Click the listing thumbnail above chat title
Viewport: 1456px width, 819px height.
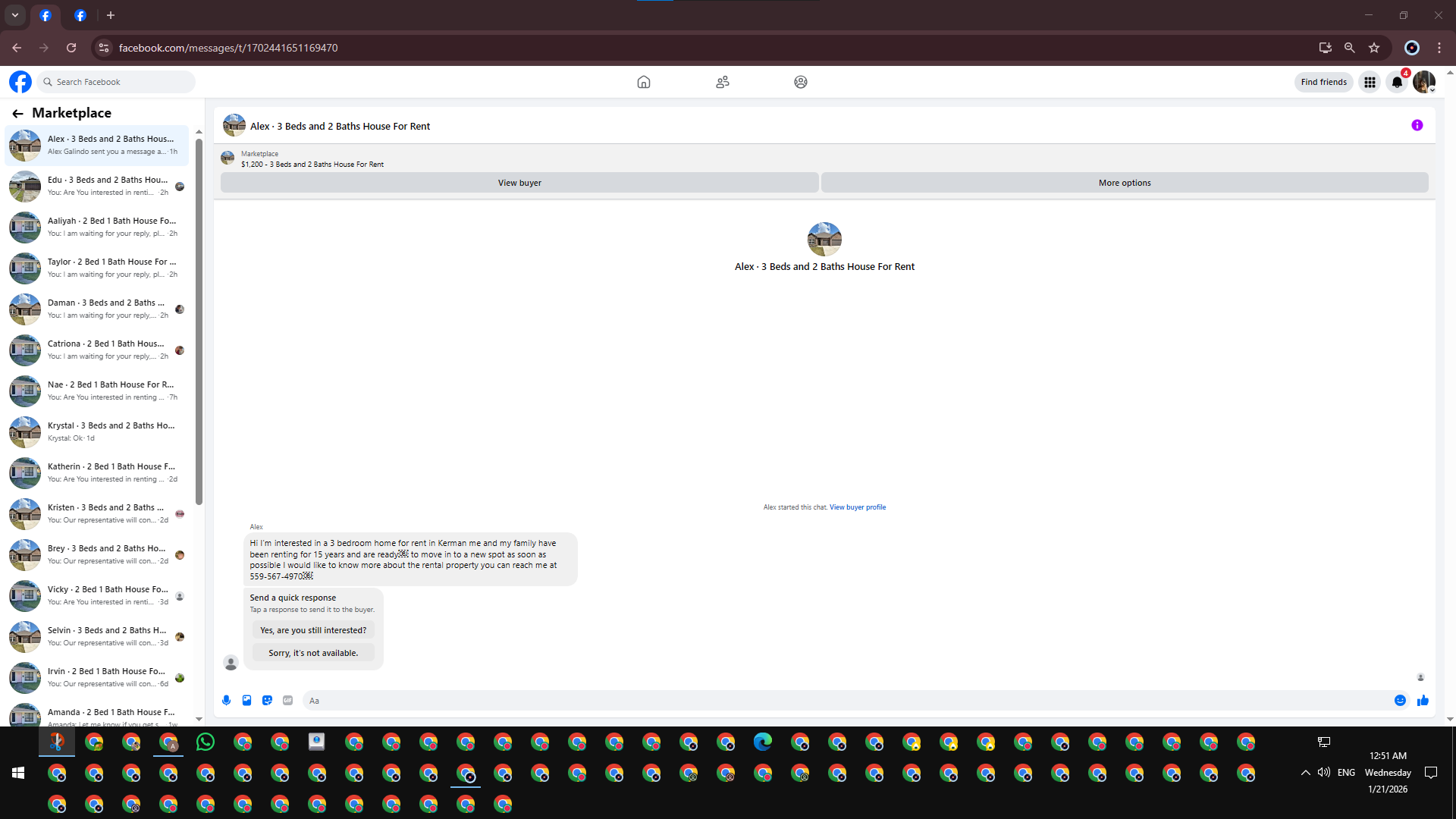point(824,239)
